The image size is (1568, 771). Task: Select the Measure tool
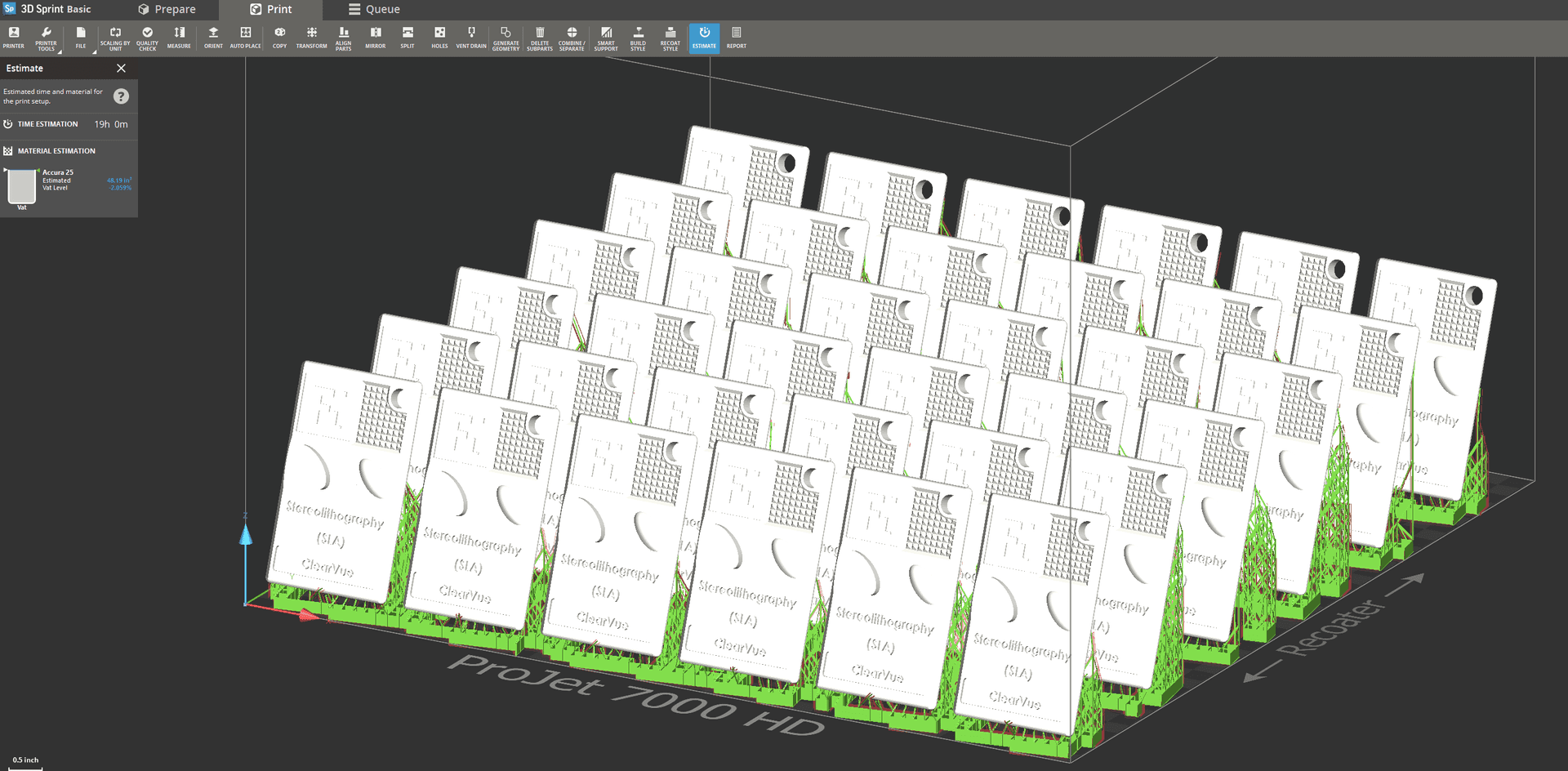pyautogui.click(x=179, y=38)
